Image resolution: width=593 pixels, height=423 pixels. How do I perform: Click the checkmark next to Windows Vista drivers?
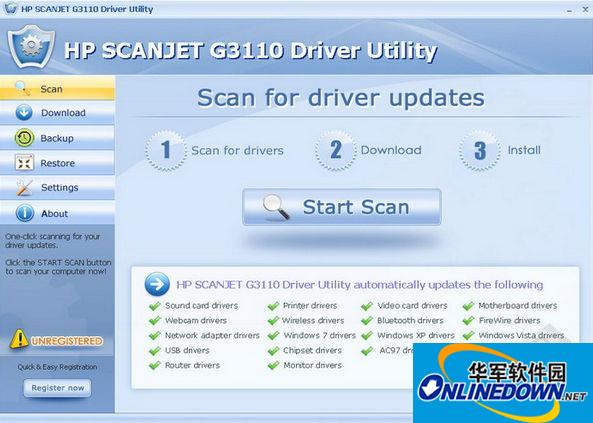coord(468,336)
